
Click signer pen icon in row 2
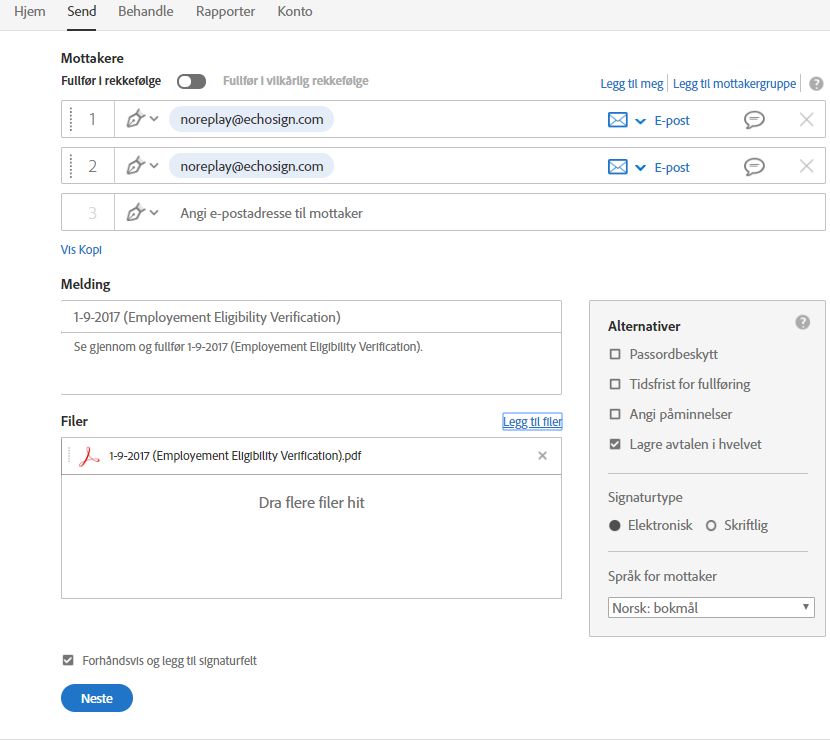(136, 166)
